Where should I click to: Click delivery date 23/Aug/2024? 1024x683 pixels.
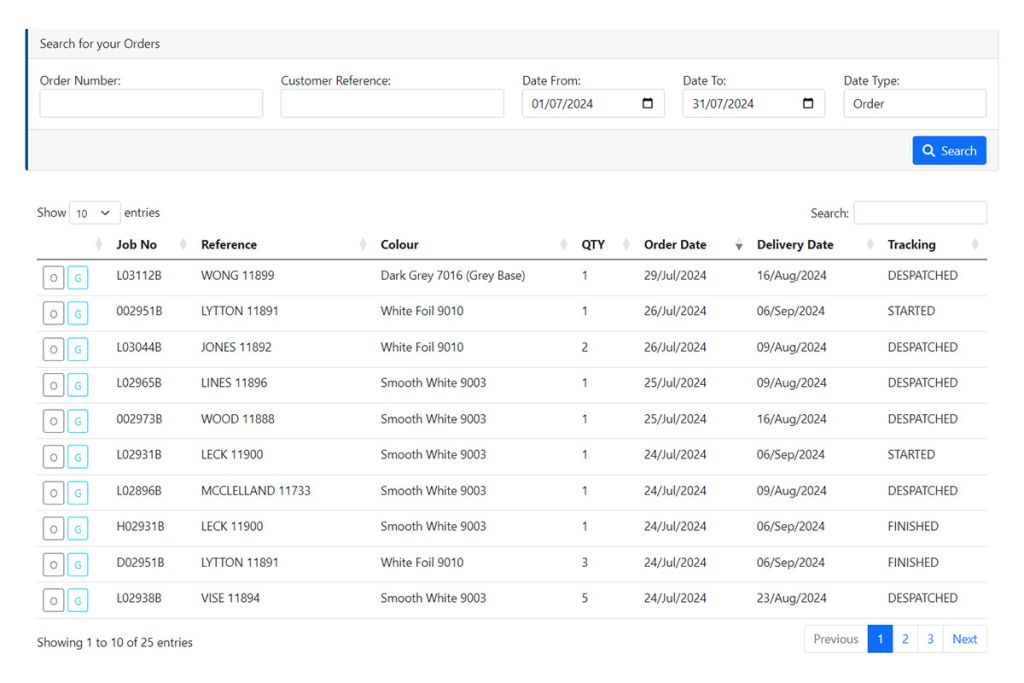pyautogui.click(x=791, y=599)
